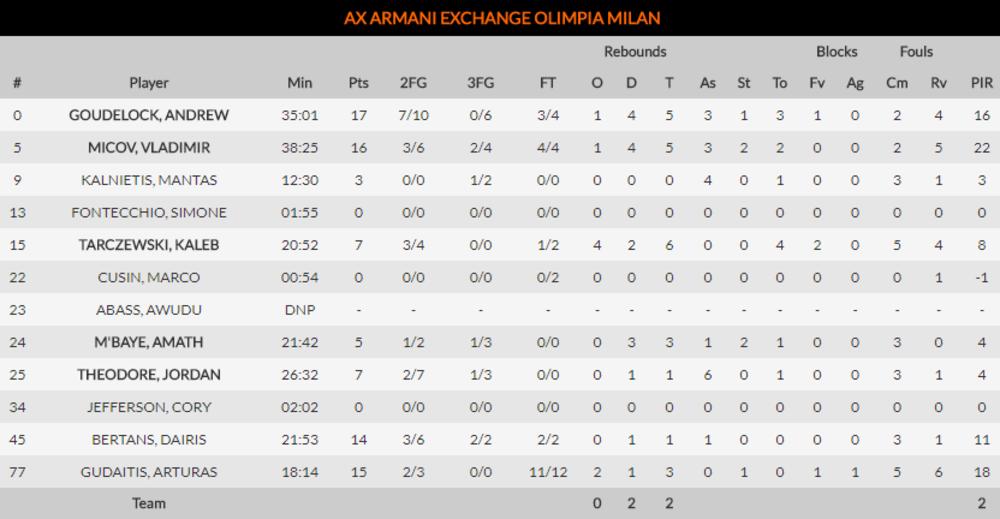Click Theodore, Jordan player link

[x=149, y=375]
